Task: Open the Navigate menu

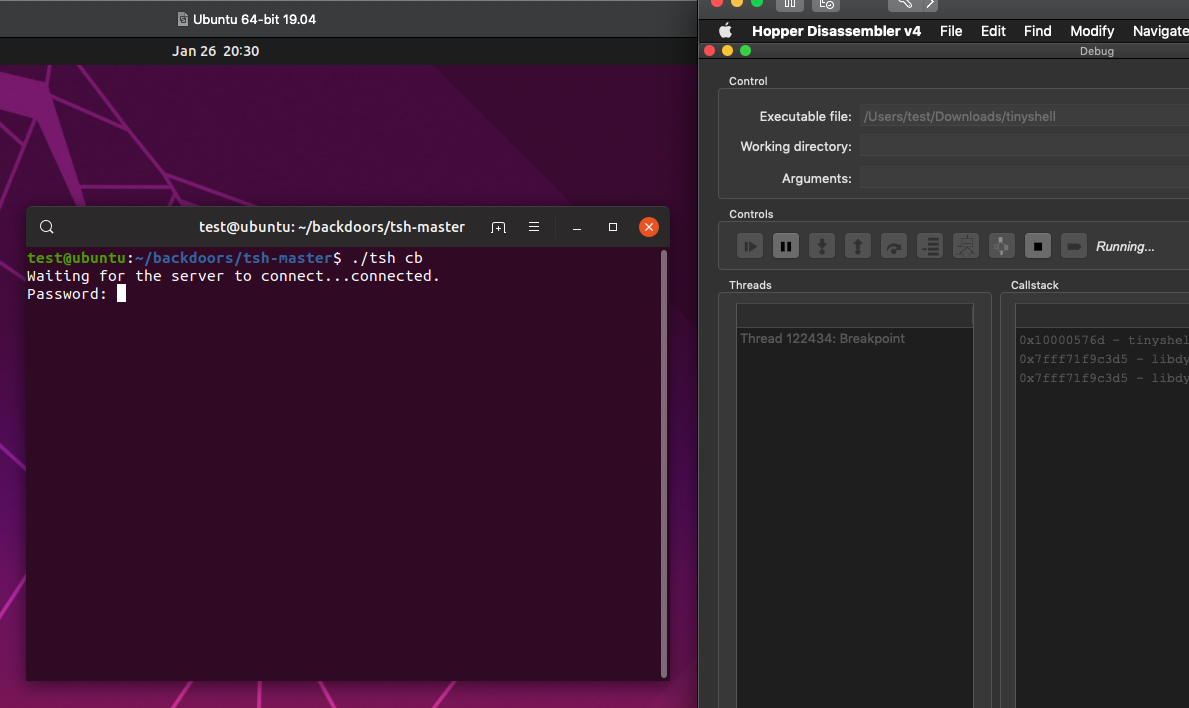Action: coord(1160,31)
